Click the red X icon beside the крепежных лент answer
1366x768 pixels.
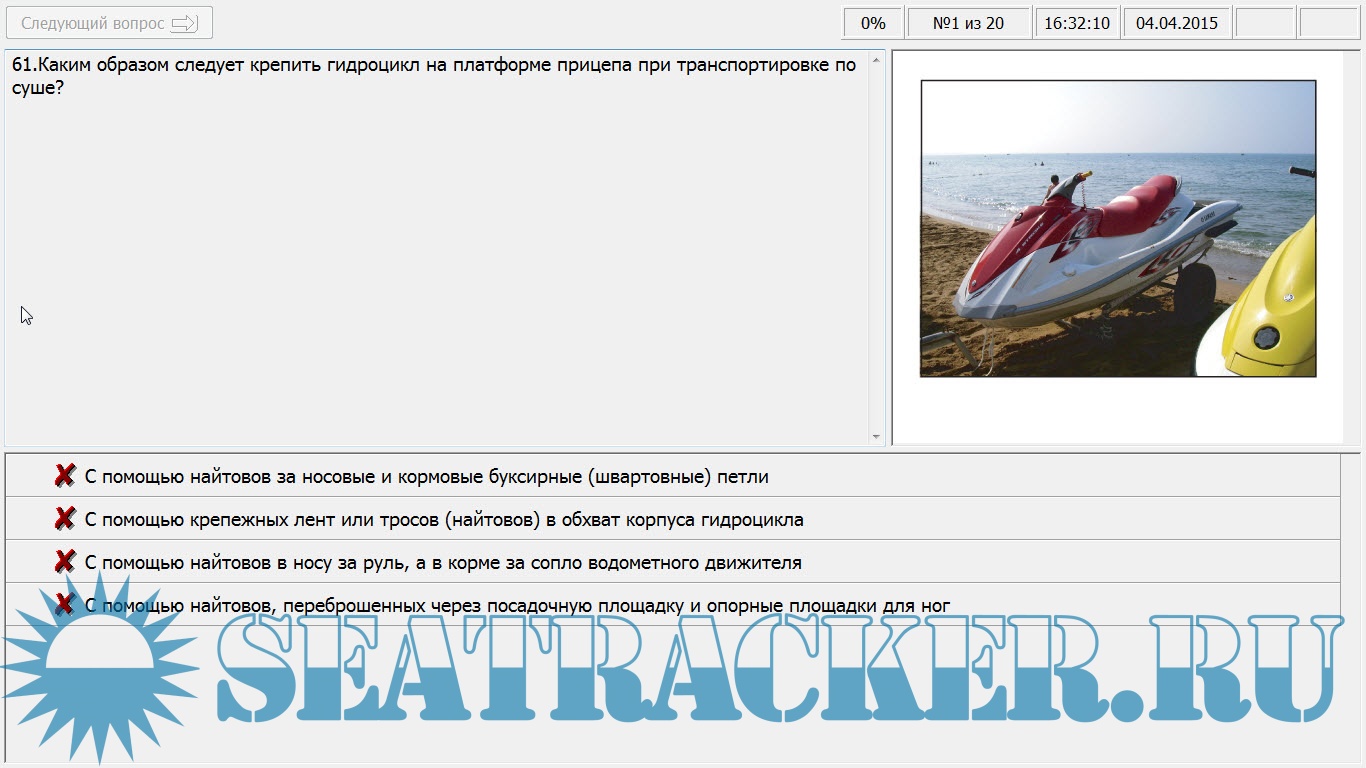(65, 519)
